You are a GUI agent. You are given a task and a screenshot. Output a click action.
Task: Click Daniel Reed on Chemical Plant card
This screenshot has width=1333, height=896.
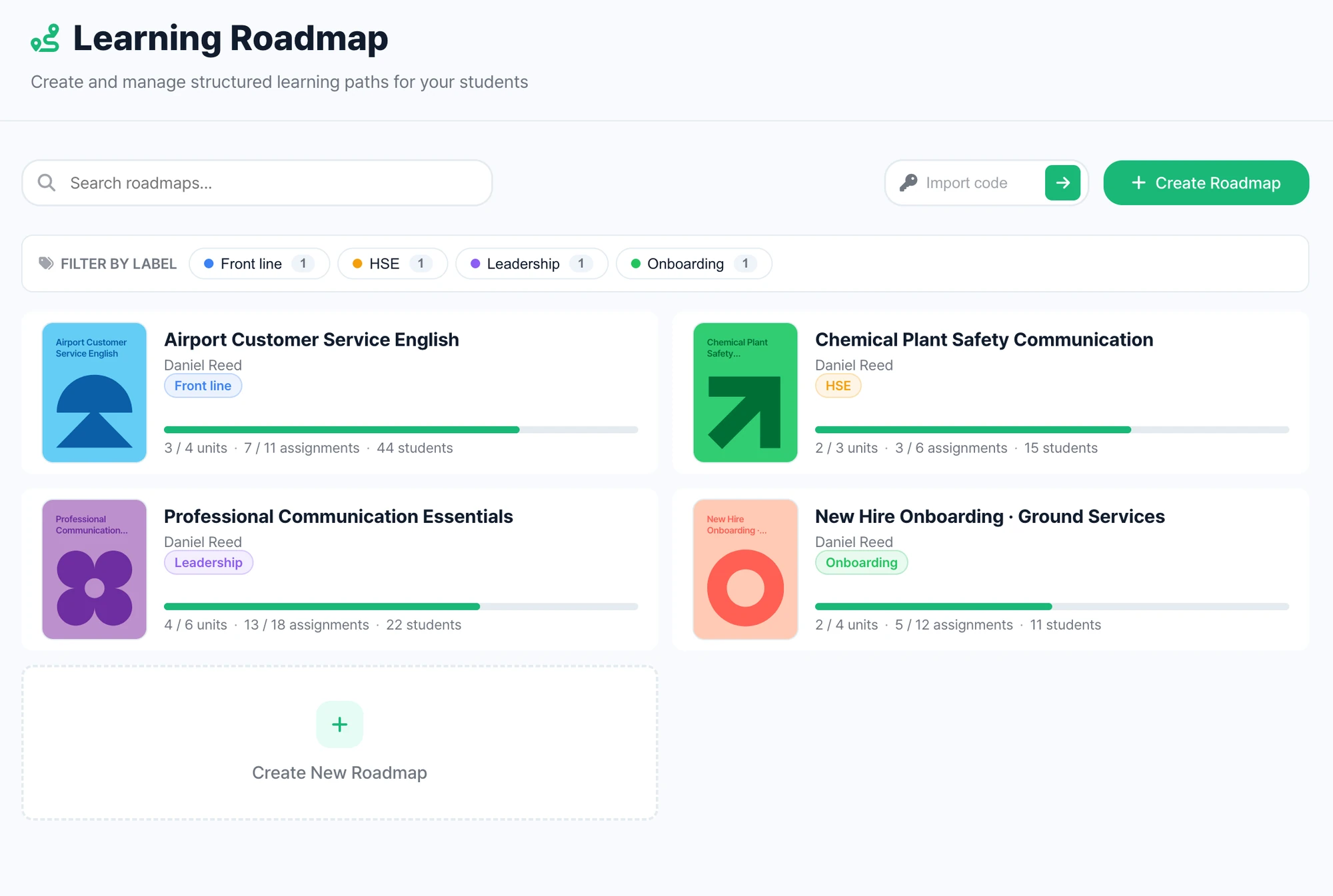click(854, 365)
